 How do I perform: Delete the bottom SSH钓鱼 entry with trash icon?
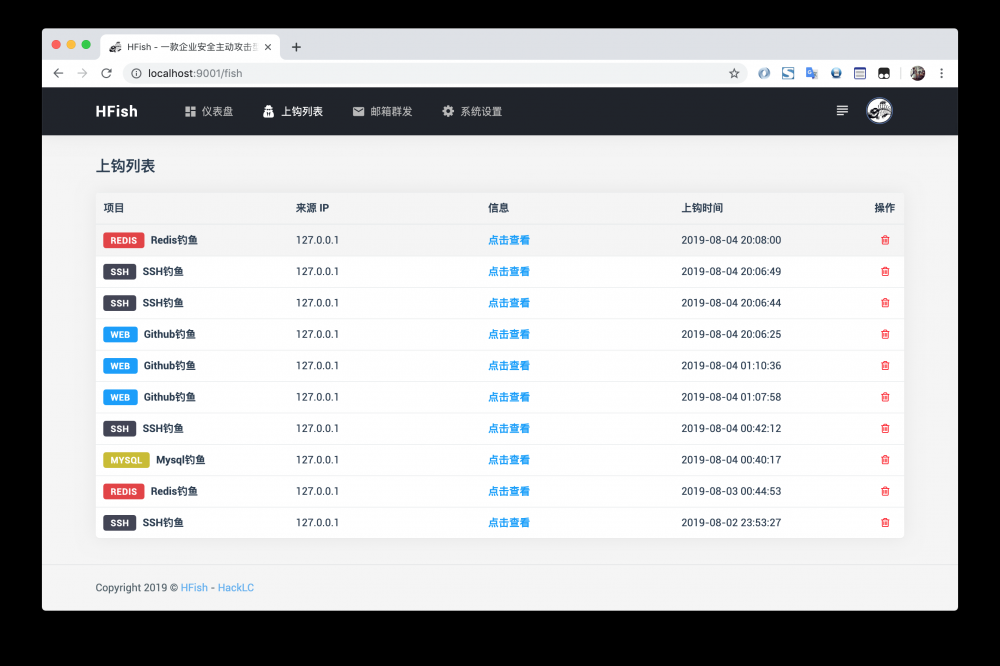click(884, 522)
